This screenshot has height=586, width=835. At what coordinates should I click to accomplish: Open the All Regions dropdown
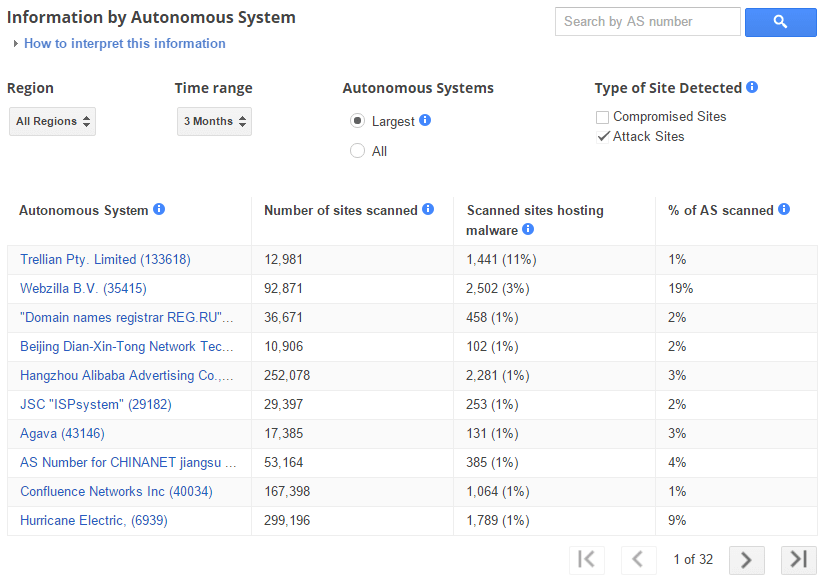[x=53, y=121]
